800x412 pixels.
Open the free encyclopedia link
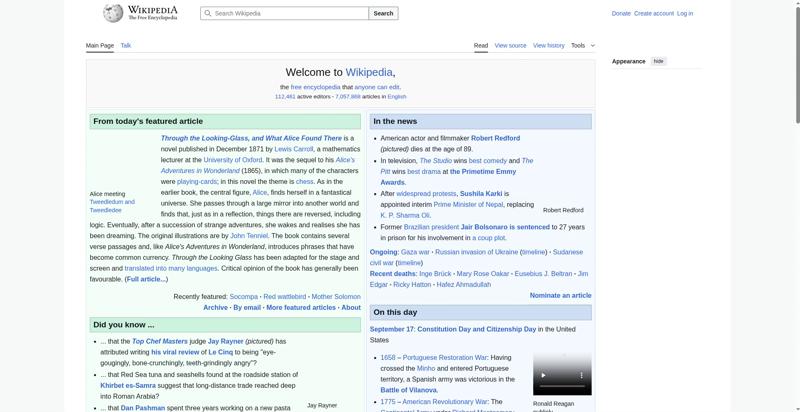tap(315, 87)
